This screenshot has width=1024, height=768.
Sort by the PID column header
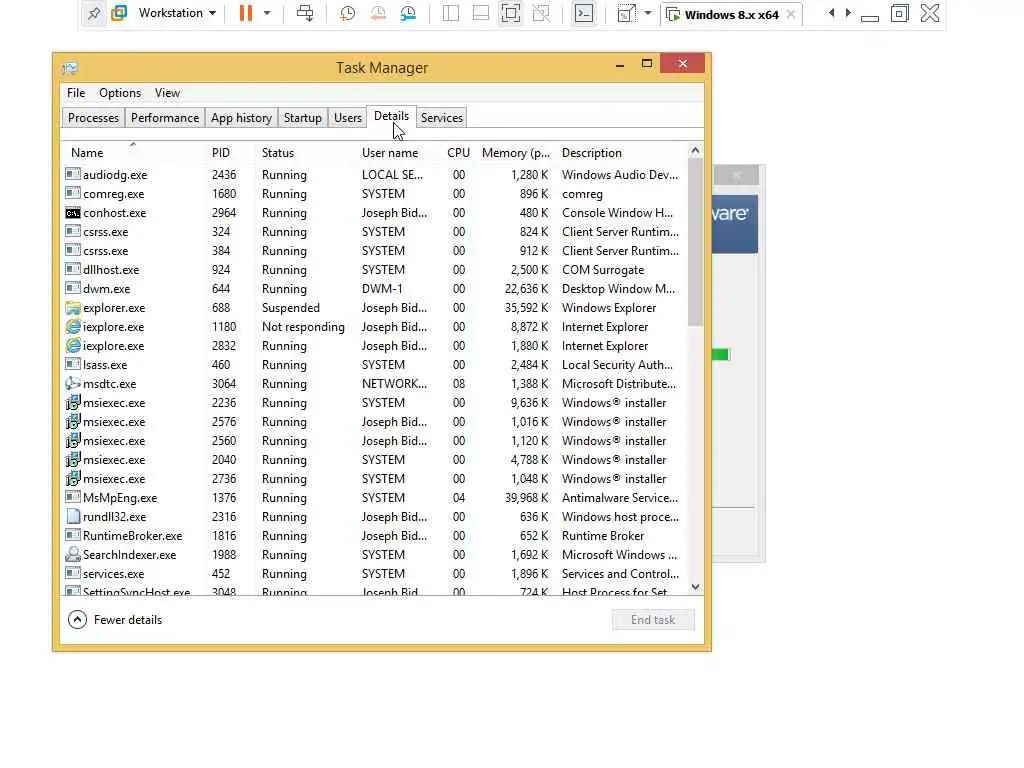click(221, 153)
